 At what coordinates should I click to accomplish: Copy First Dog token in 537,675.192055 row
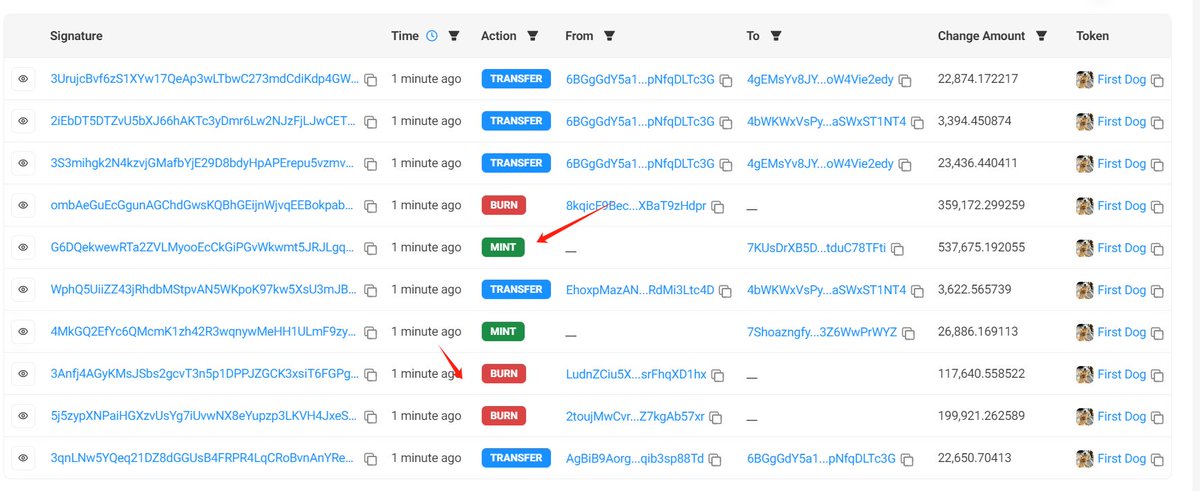[x=1158, y=249]
